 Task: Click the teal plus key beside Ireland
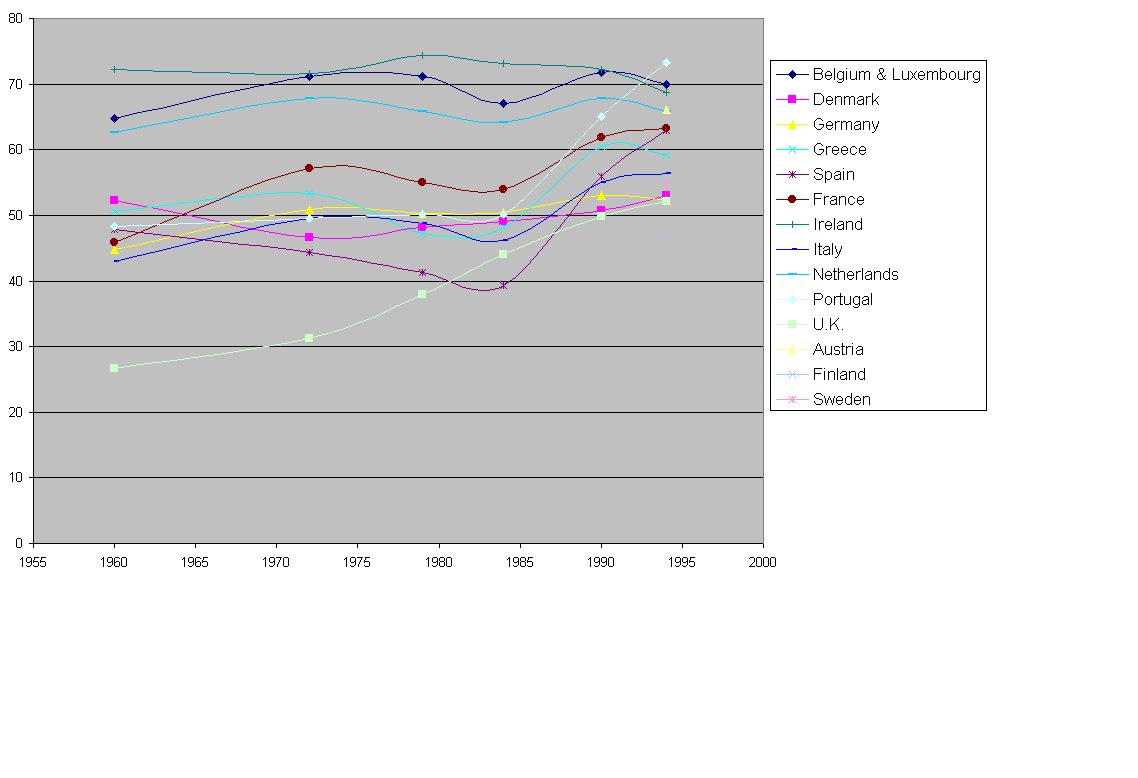coord(793,224)
